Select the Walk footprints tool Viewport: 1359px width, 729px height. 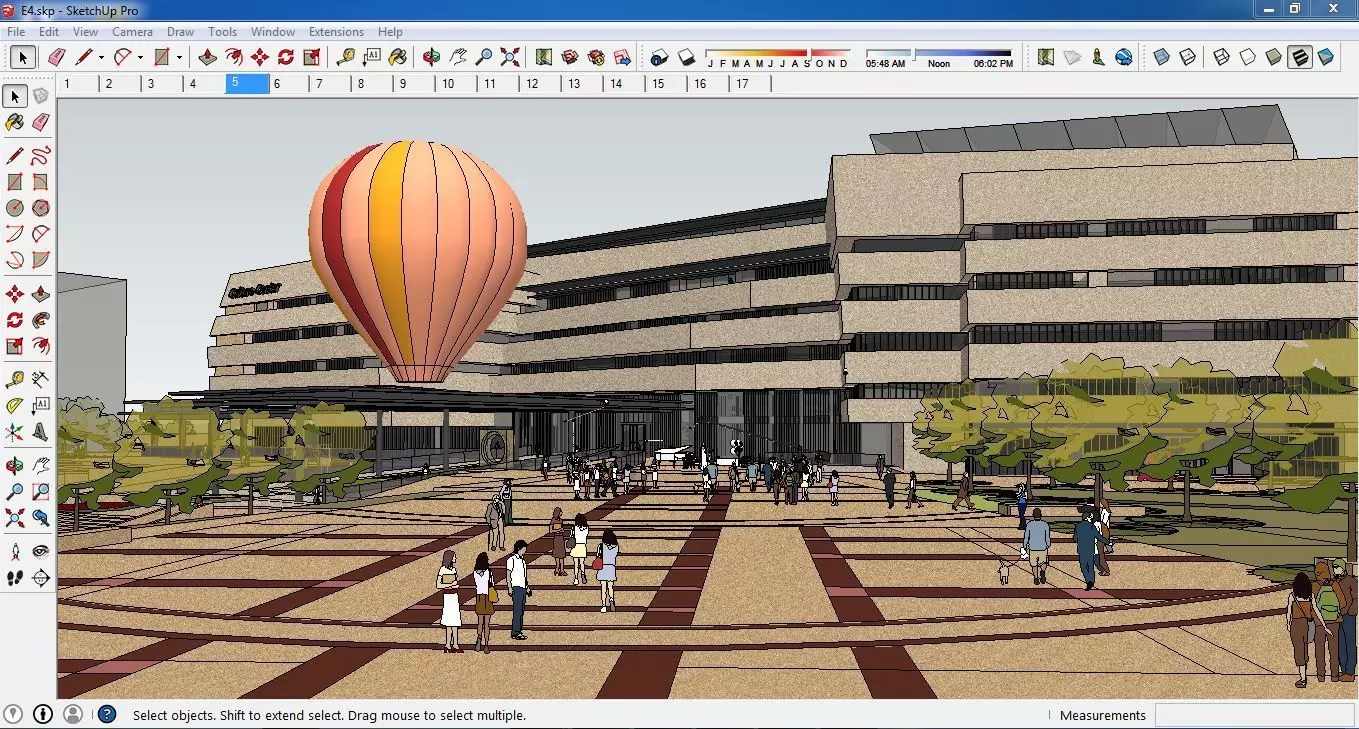tap(15, 578)
